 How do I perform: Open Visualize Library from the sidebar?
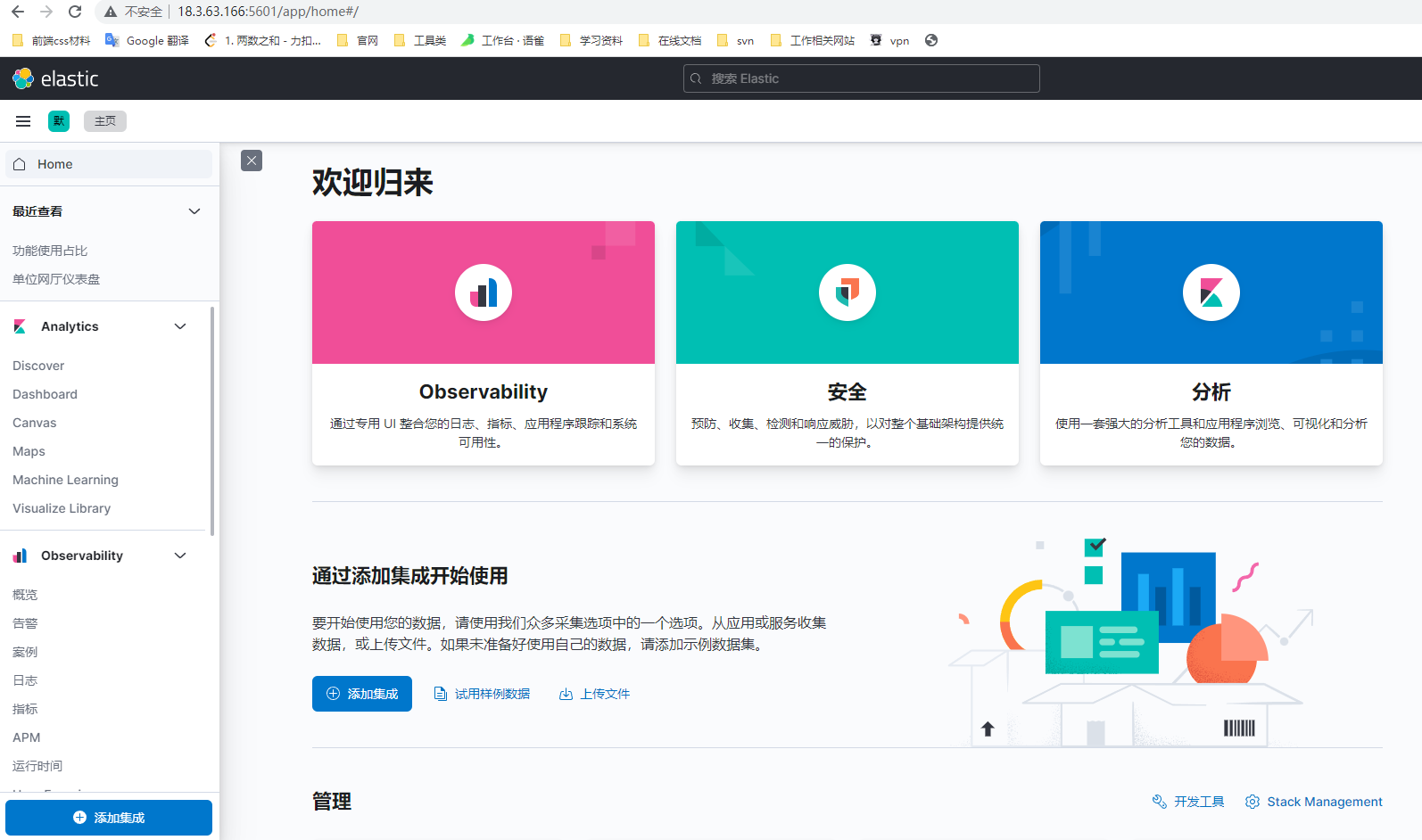(x=62, y=508)
